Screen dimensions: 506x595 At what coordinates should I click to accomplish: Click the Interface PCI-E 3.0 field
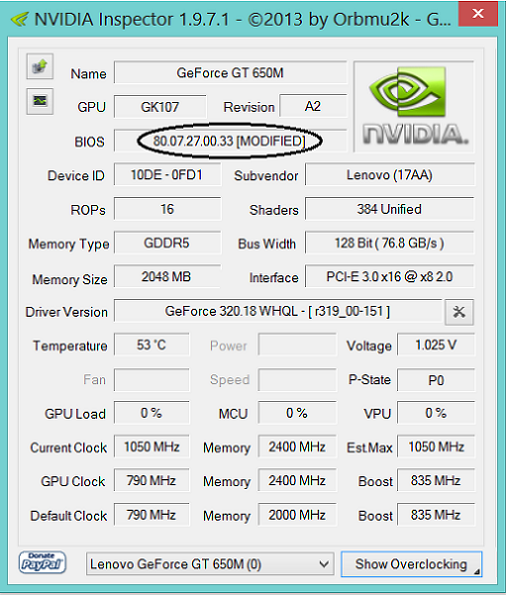[390, 277]
